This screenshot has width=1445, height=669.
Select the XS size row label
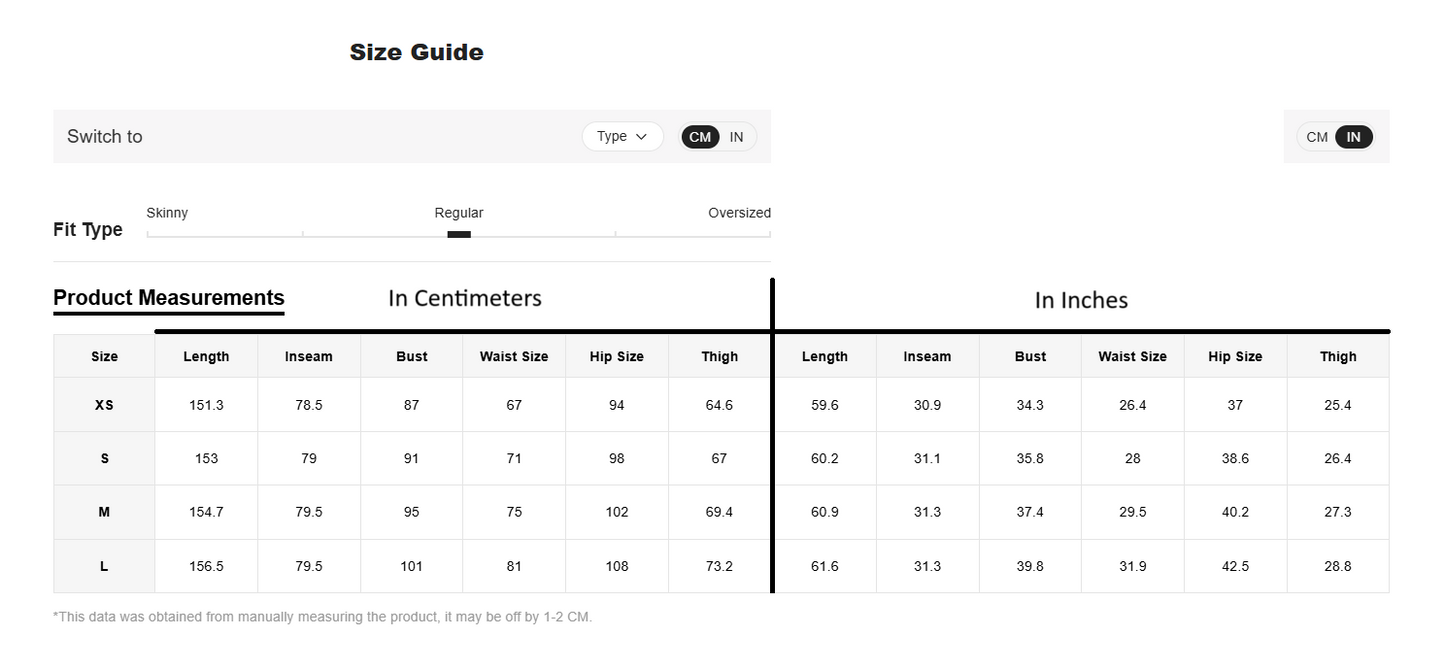(103, 404)
